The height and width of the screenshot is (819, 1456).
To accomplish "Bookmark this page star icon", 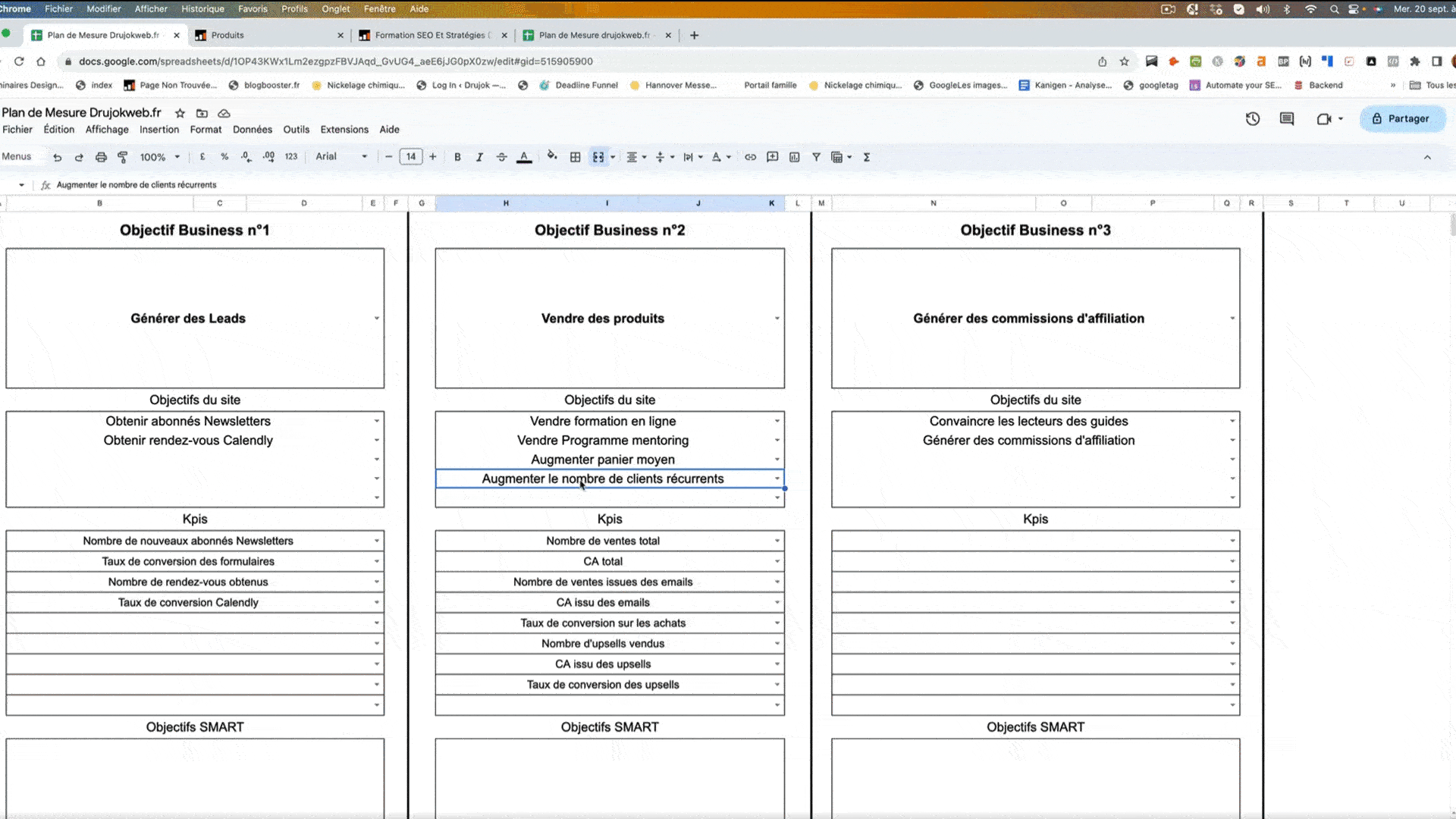I will pos(1124,61).
